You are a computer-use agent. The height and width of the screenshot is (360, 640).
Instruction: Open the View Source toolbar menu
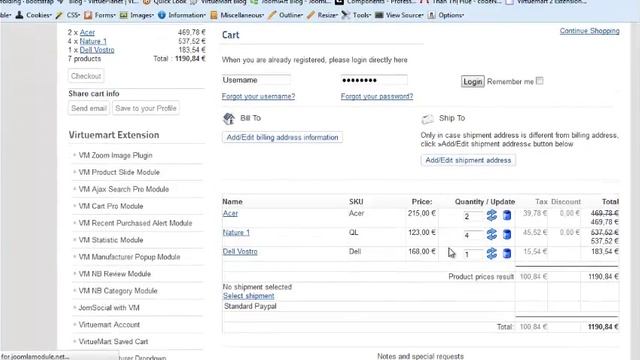[400, 15]
